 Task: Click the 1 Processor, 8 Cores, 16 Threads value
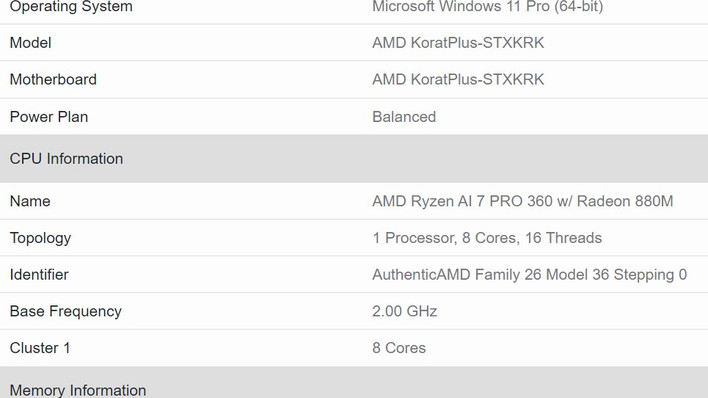[487, 238]
